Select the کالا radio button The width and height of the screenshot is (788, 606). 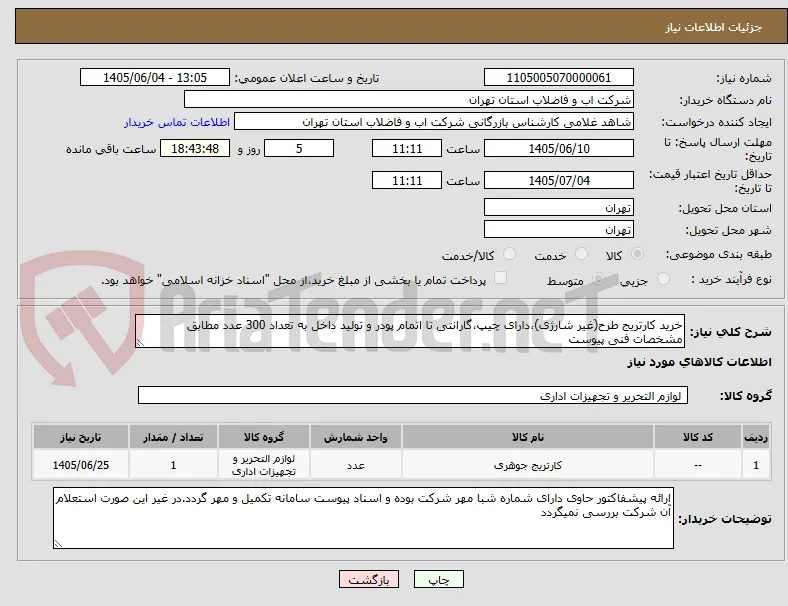[637, 254]
